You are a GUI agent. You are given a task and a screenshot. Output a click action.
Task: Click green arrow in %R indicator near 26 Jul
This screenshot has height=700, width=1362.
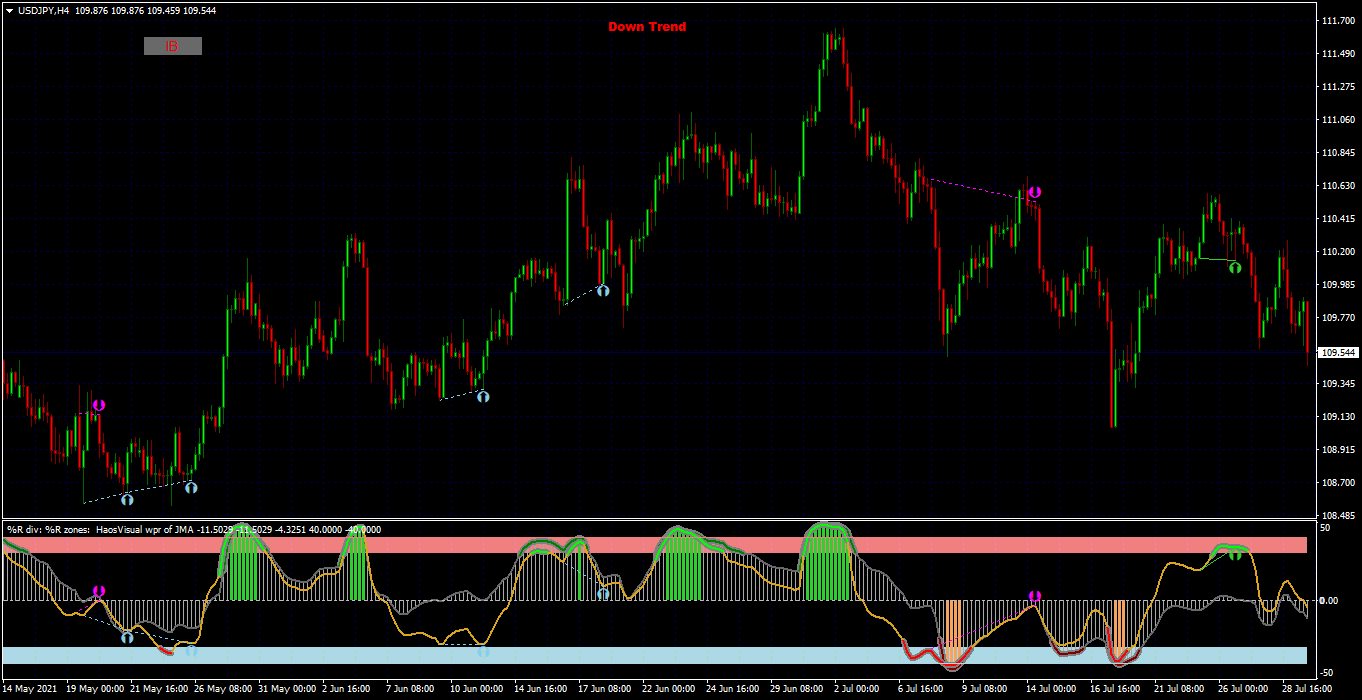point(1235,553)
